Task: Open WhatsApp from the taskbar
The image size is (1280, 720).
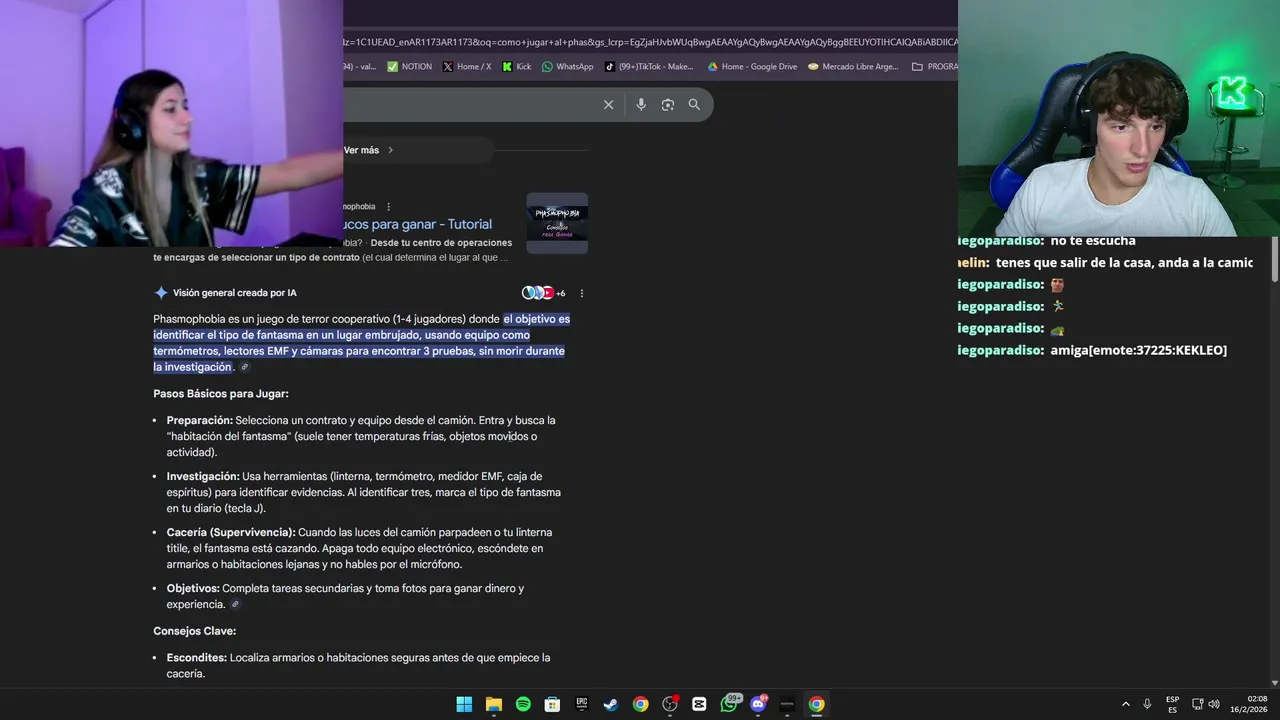Action: click(x=729, y=704)
